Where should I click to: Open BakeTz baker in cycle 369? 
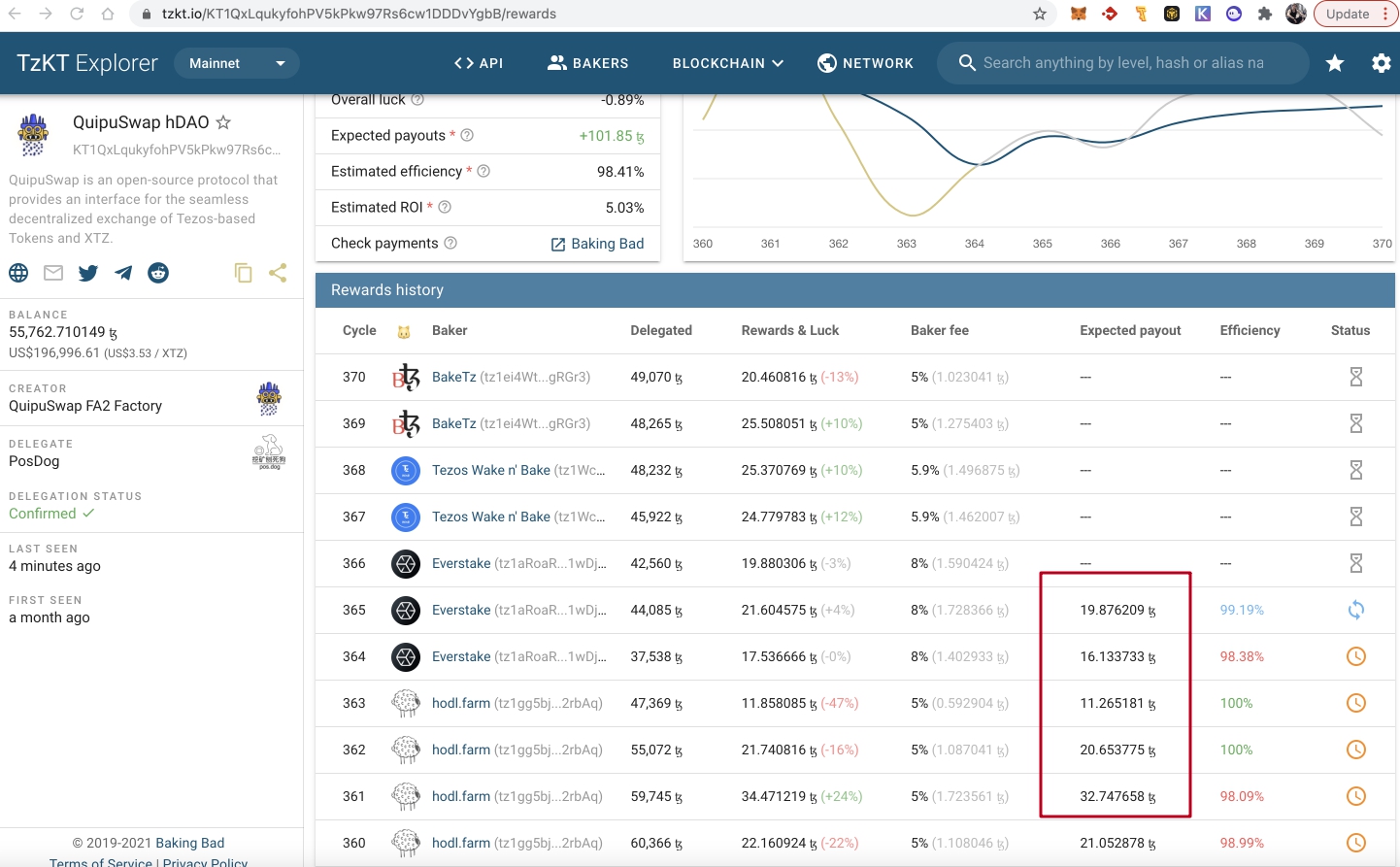tap(454, 423)
